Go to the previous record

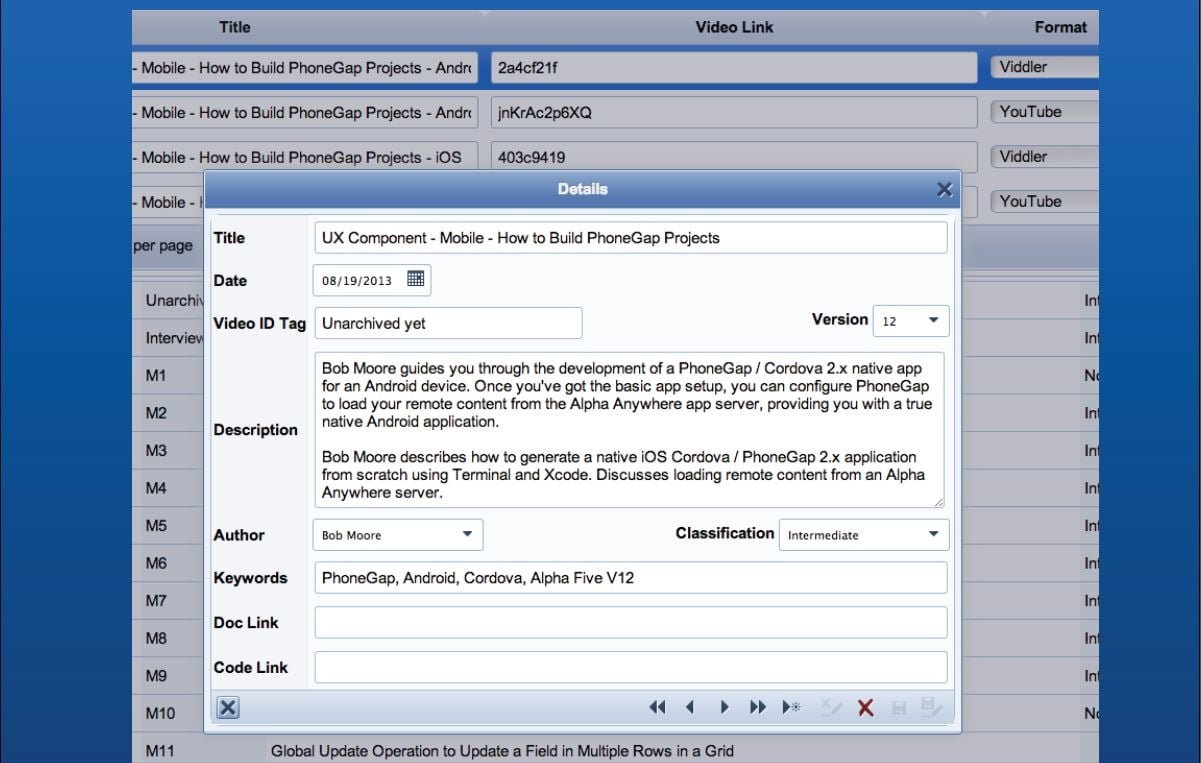click(690, 708)
